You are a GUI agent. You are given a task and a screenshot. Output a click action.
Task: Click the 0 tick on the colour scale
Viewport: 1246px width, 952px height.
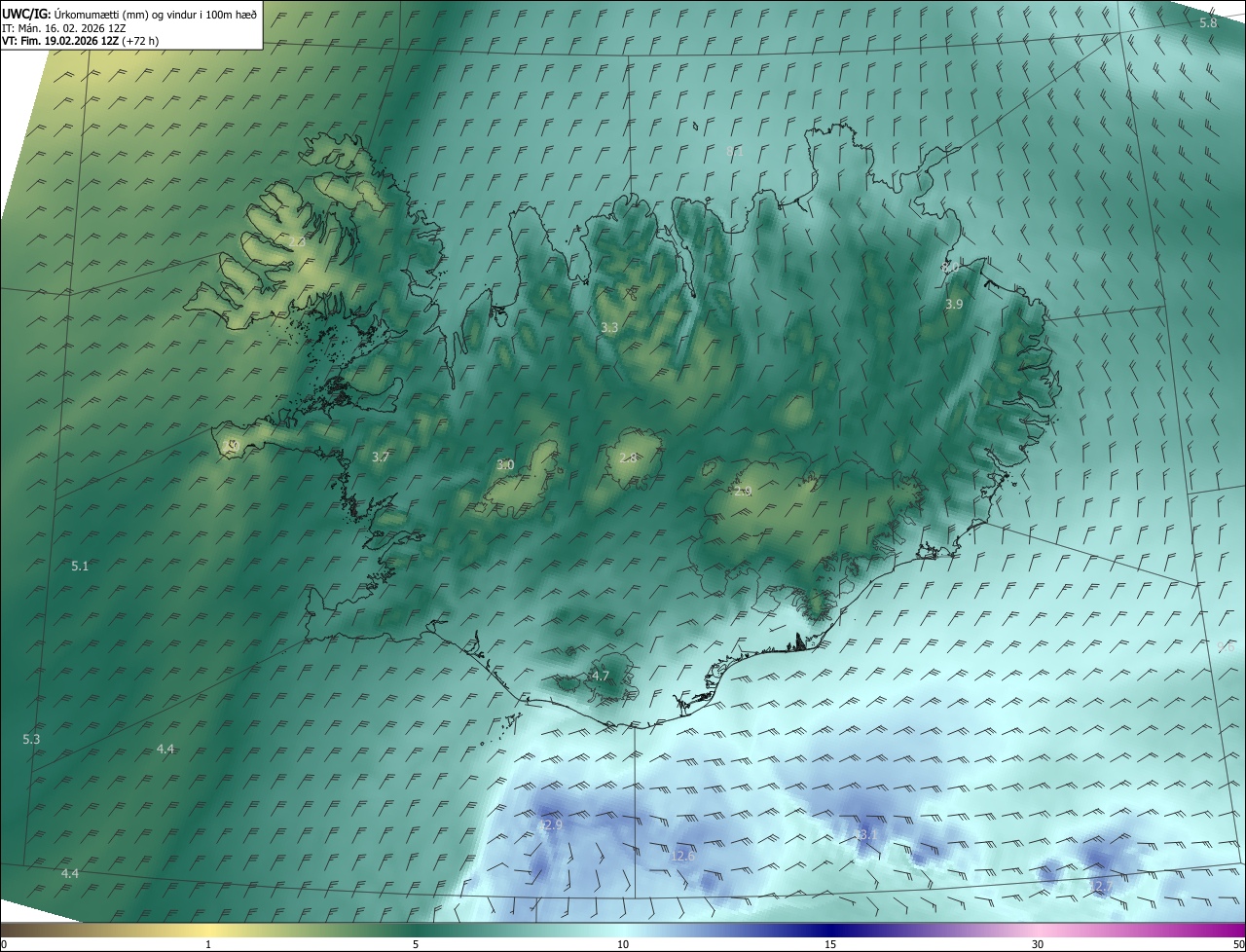click(4, 944)
